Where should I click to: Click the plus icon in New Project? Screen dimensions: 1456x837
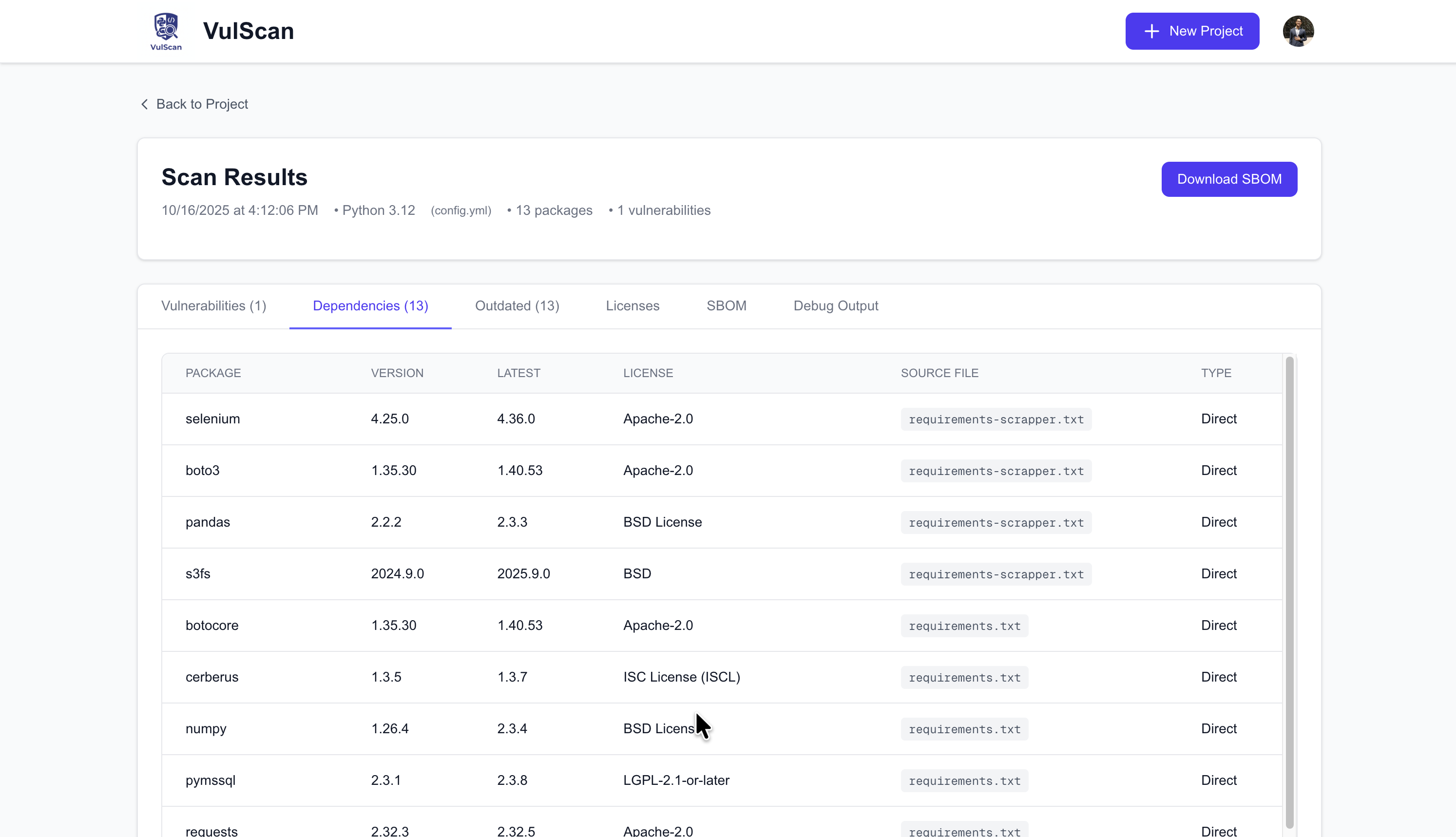(x=1151, y=31)
